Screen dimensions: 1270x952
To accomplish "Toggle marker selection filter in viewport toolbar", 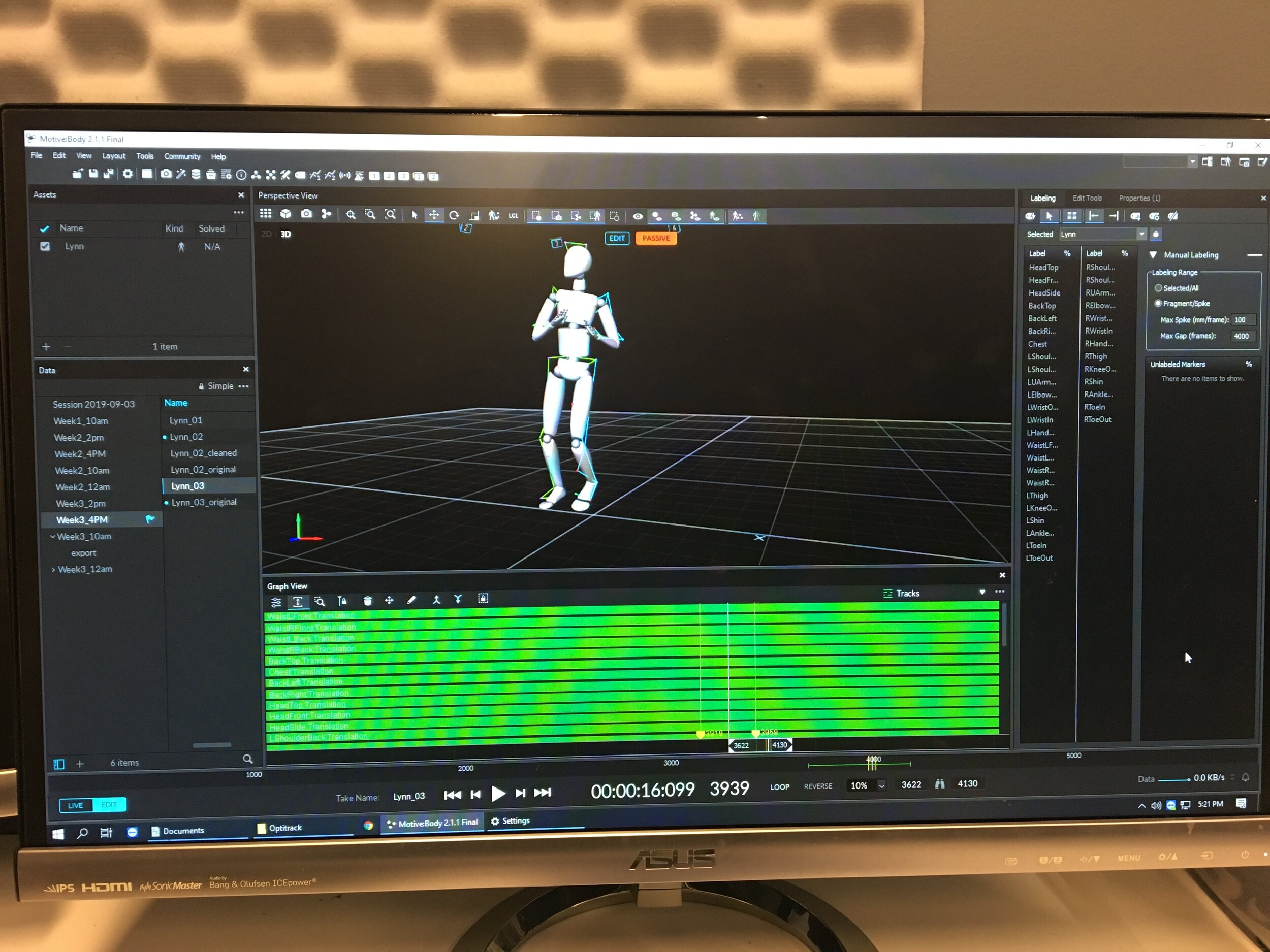I will pyautogui.click(x=537, y=216).
